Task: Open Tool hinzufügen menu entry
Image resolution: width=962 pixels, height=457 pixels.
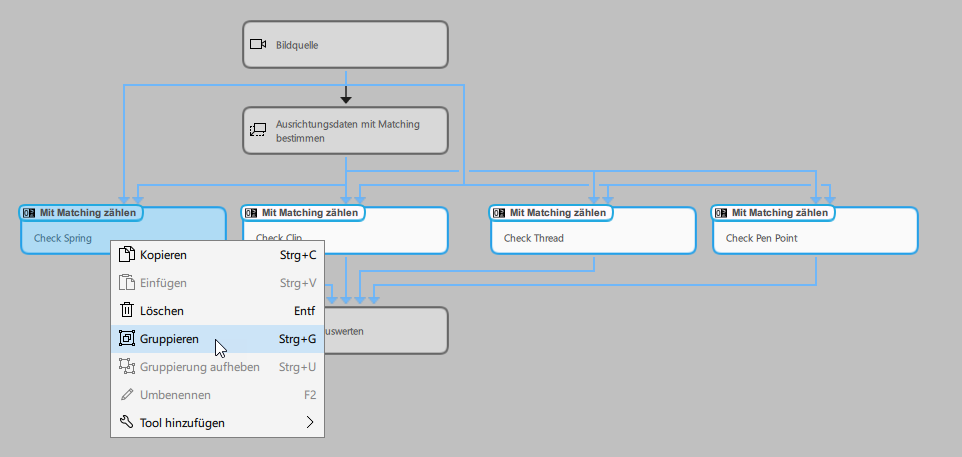Action: [182, 423]
